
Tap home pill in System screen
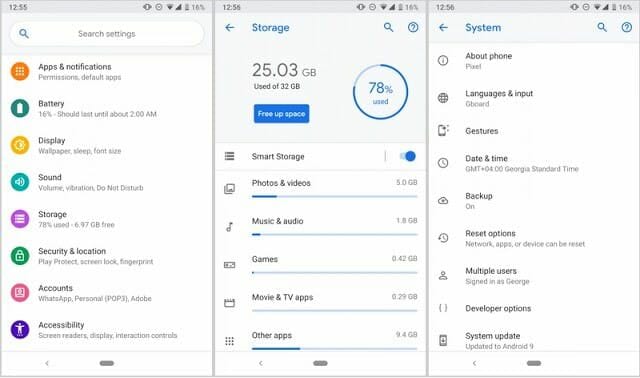tap(534, 363)
